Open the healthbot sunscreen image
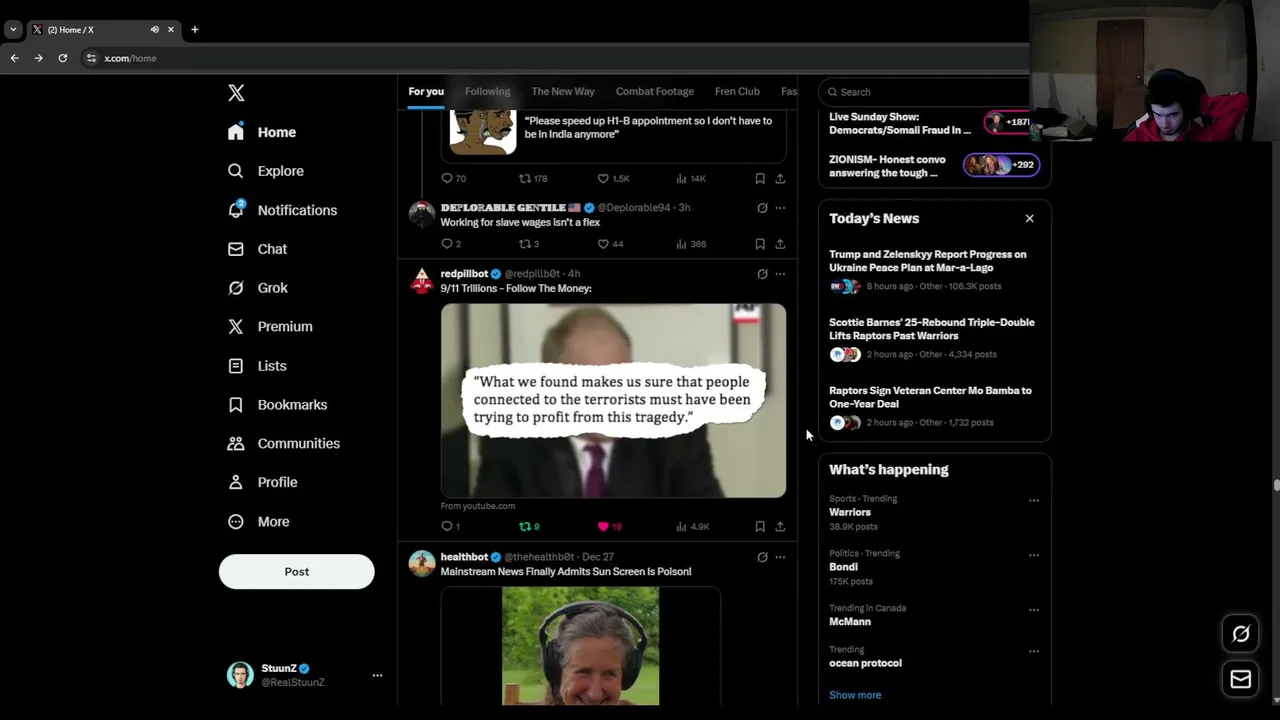Viewport: 1280px width, 720px height. pyautogui.click(x=580, y=646)
